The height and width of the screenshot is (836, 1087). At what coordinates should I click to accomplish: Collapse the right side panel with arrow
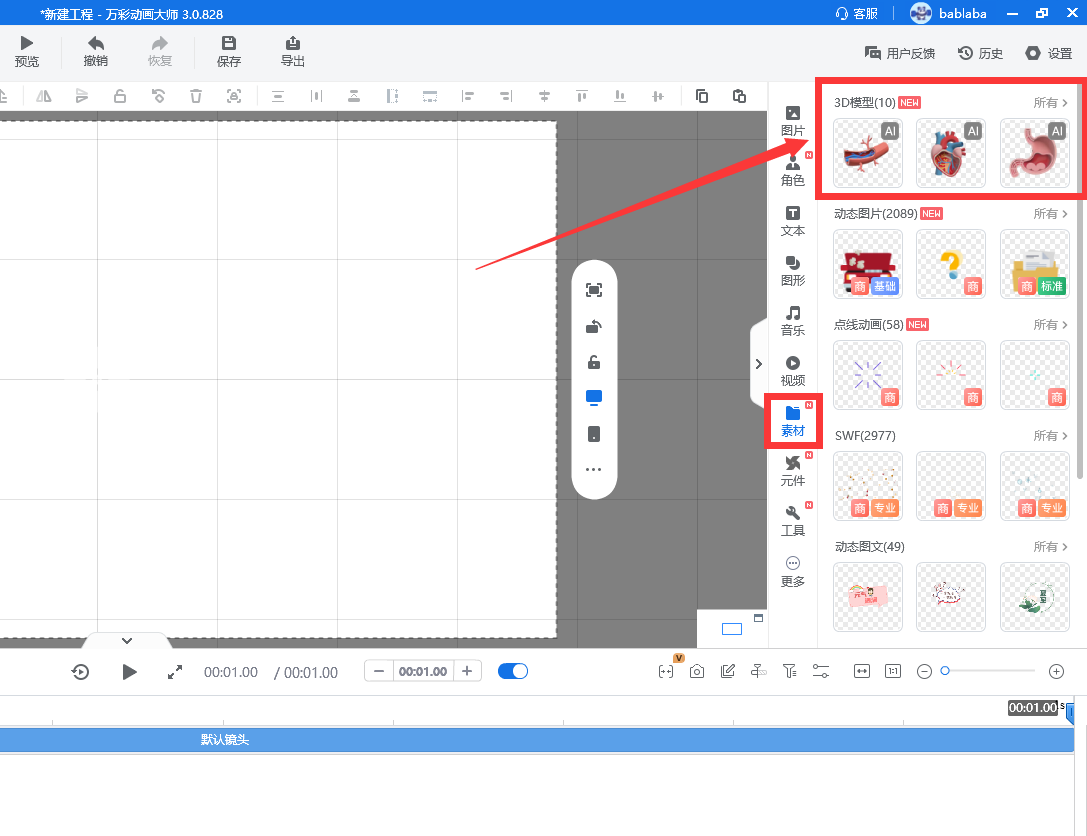tap(758, 364)
